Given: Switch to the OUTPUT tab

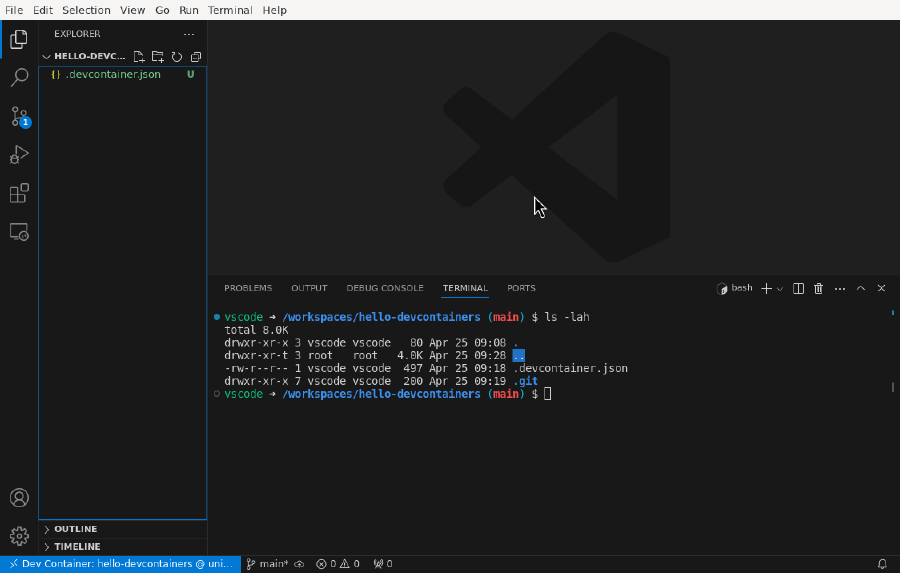Looking at the screenshot, I should pos(309,288).
